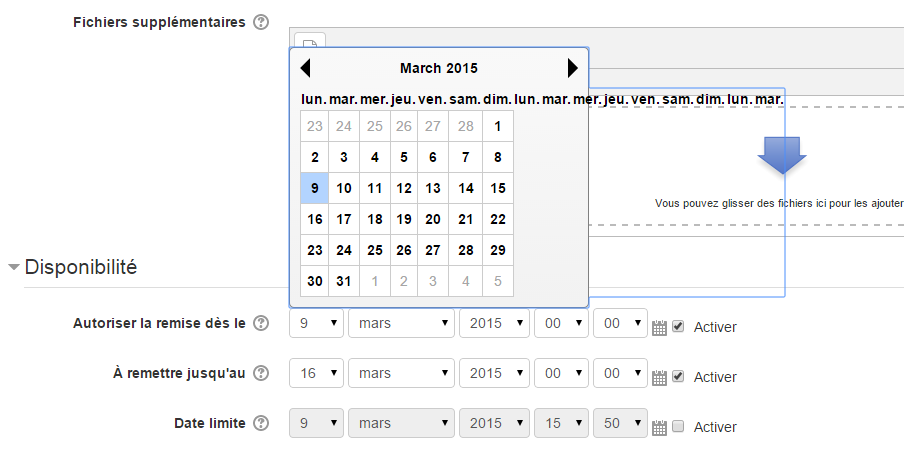Viewport: 904px width, 452px height.
Task: Open help for Fichiers supplémentaires
Action: click(261, 23)
